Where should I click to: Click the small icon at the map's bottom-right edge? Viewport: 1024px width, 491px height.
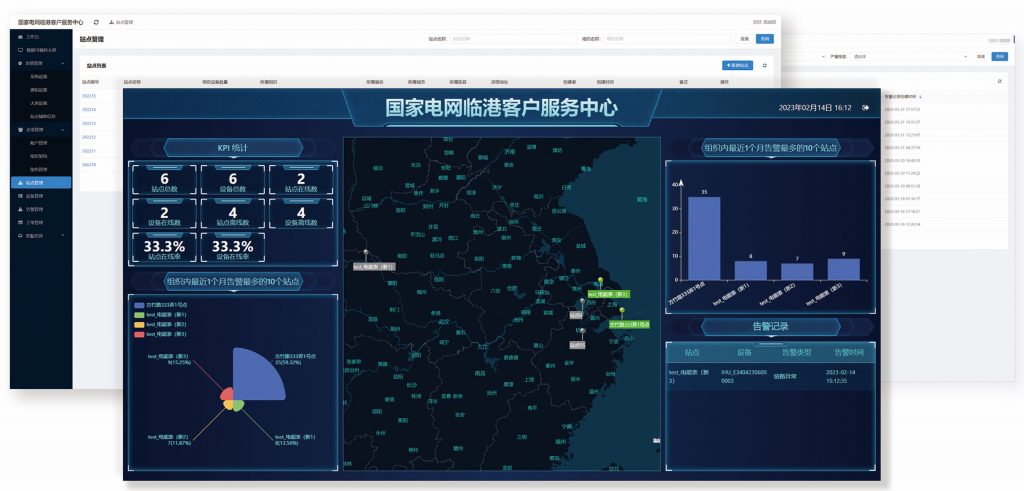(656, 441)
